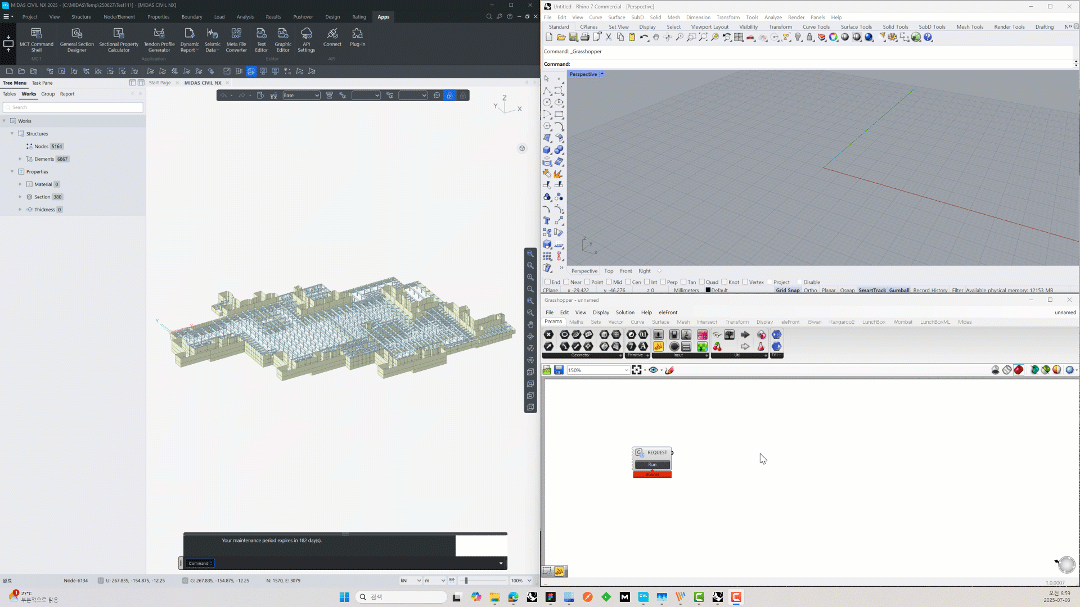
Task: Open the Results tab in MIDAS
Action: [273, 17]
